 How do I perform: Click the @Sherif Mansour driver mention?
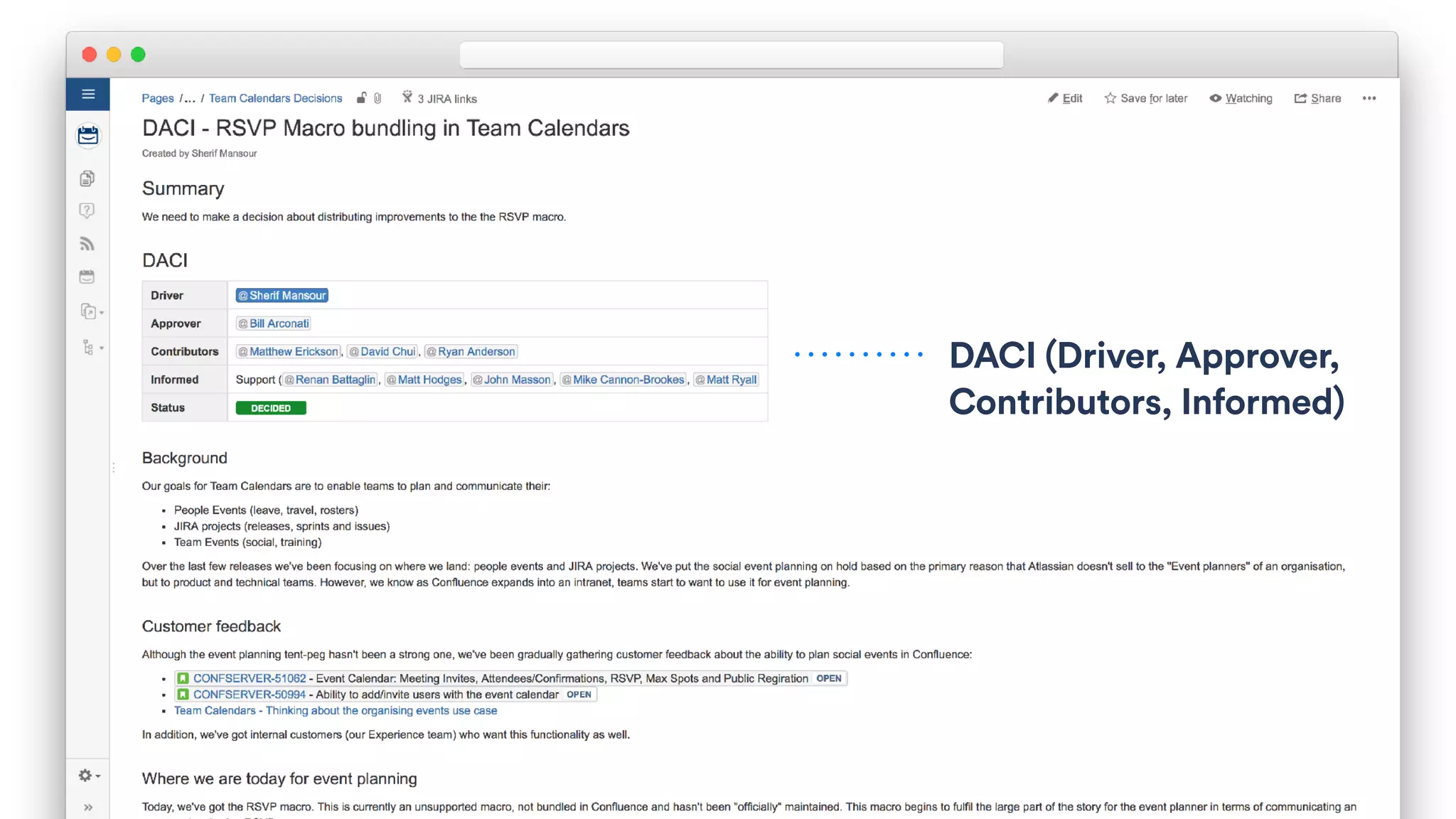click(x=282, y=295)
